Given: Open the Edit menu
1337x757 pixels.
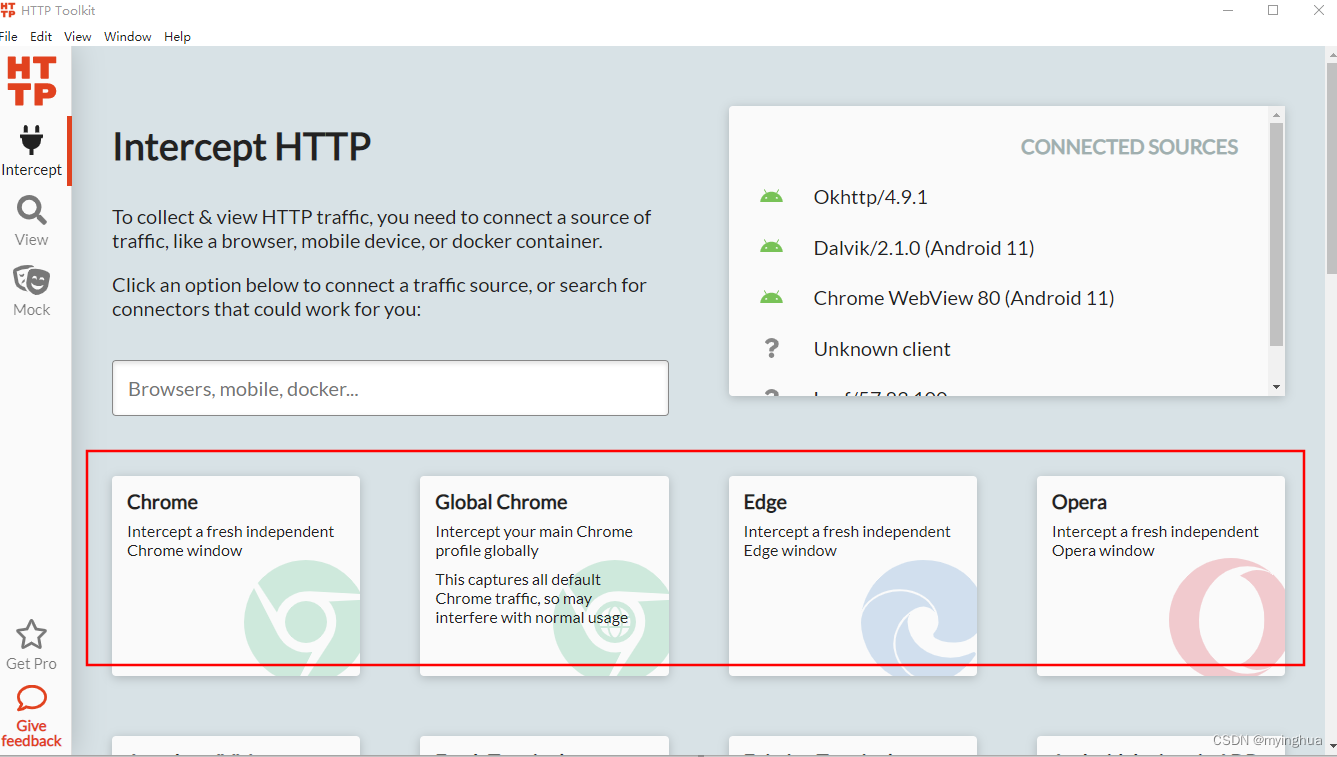Looking at the screenshot, I should coord(41,37).
